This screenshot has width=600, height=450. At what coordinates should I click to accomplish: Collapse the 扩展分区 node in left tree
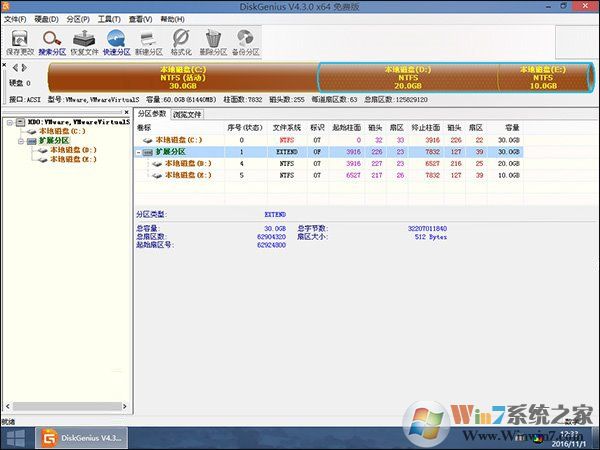pyautogui.click(x=21, y=141)
